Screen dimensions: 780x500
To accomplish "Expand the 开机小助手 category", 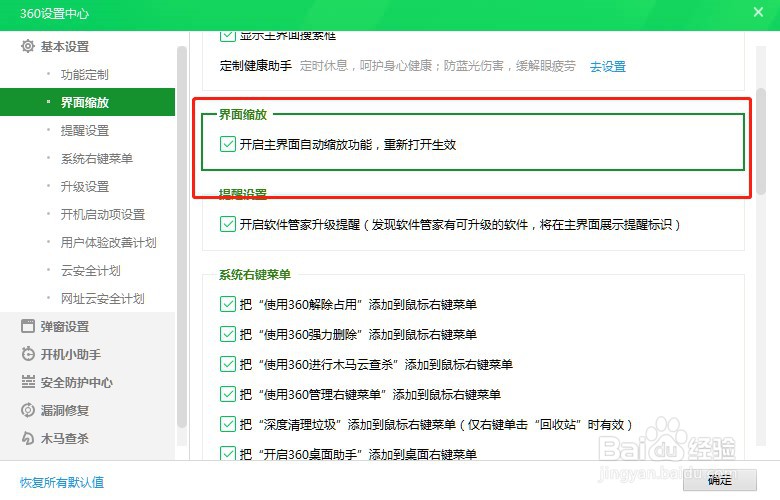I will [71, 354].
